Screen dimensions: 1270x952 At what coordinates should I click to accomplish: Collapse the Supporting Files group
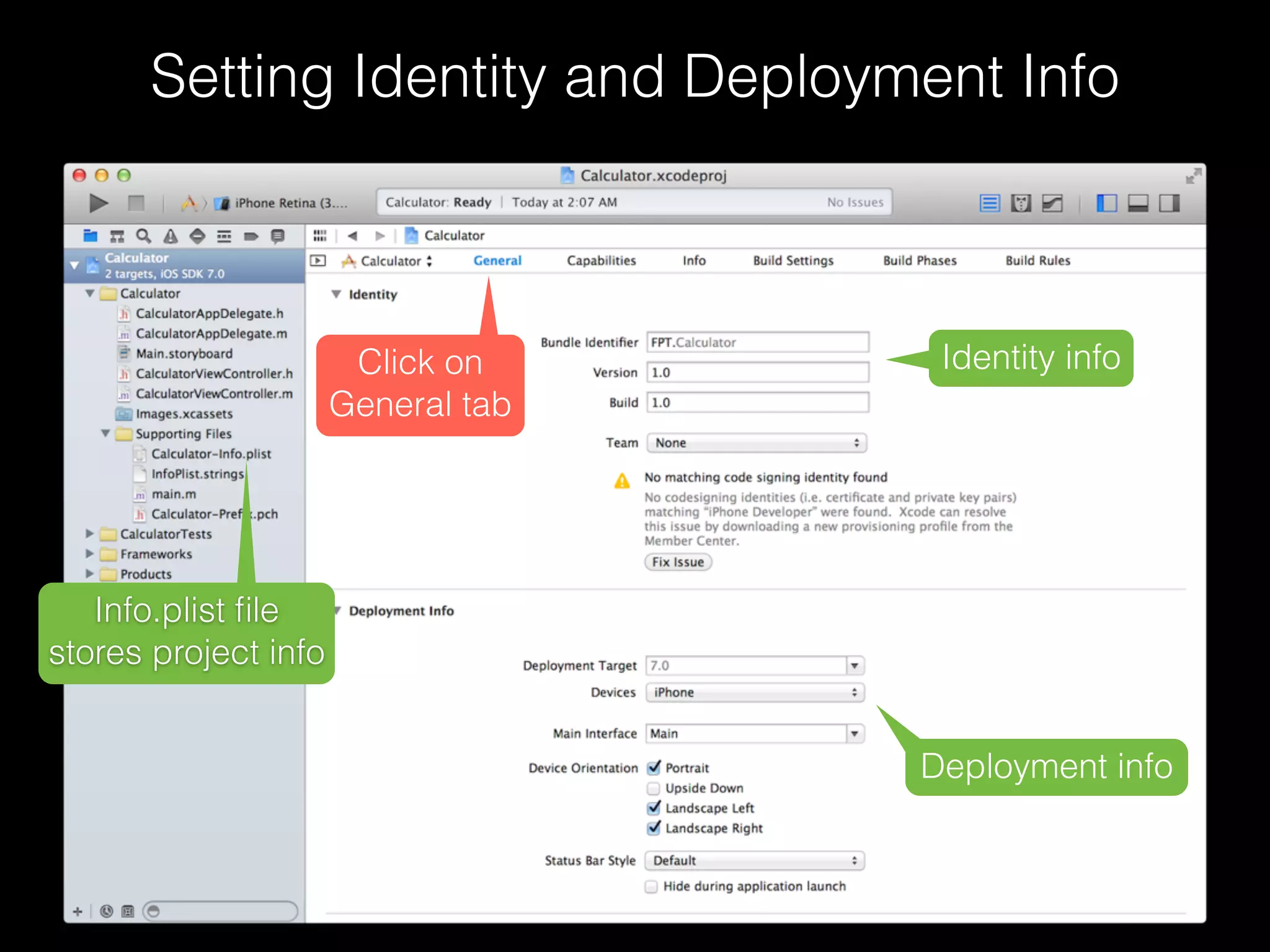(x=105, y=433)
